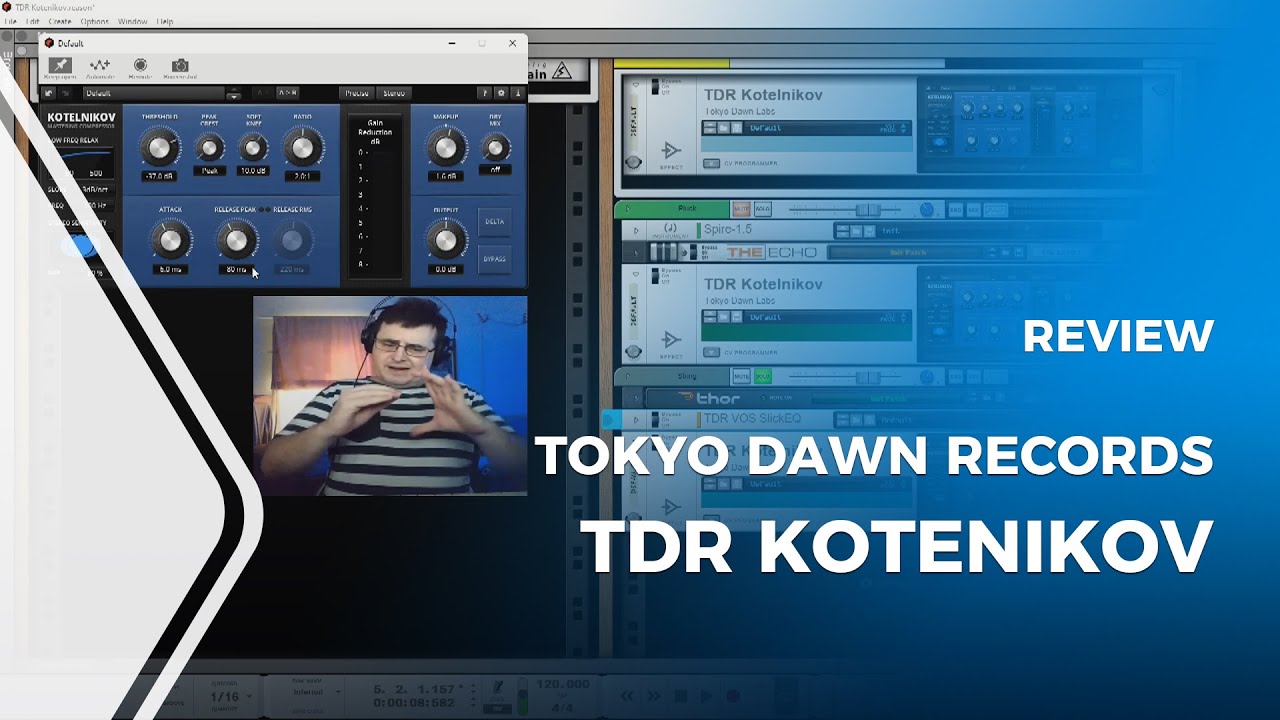Image resolution: width=1280 pixels, height=720 pixels.
Task: Click the Precise quality mode button
Action: point(356,93)
